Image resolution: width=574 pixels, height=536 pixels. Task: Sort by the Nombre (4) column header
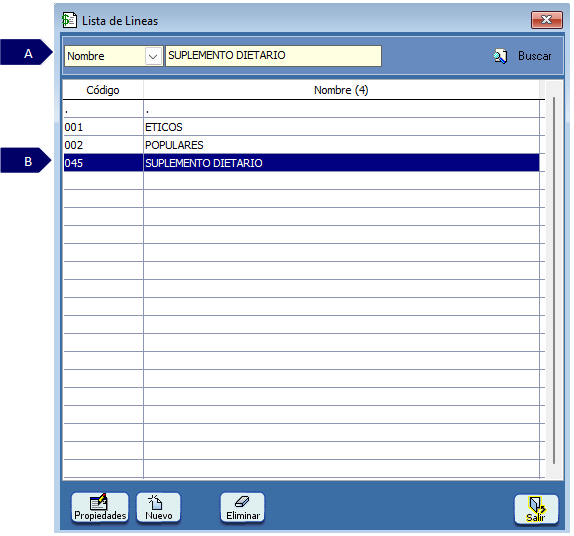341,90
